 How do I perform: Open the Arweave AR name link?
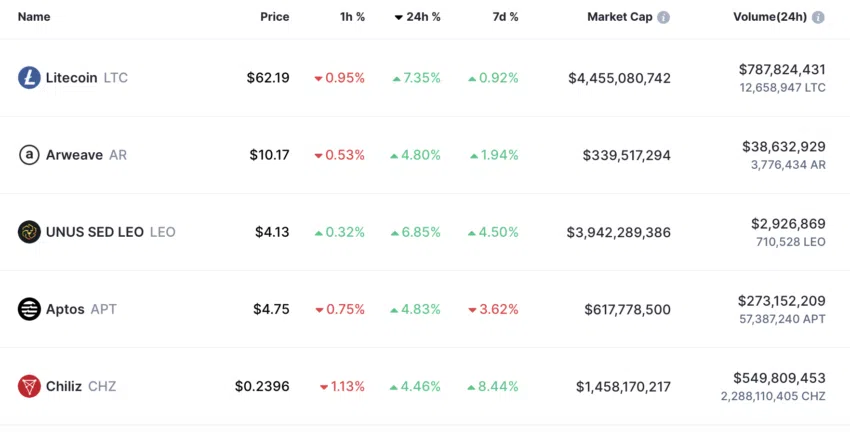click(x=86, y=155)
